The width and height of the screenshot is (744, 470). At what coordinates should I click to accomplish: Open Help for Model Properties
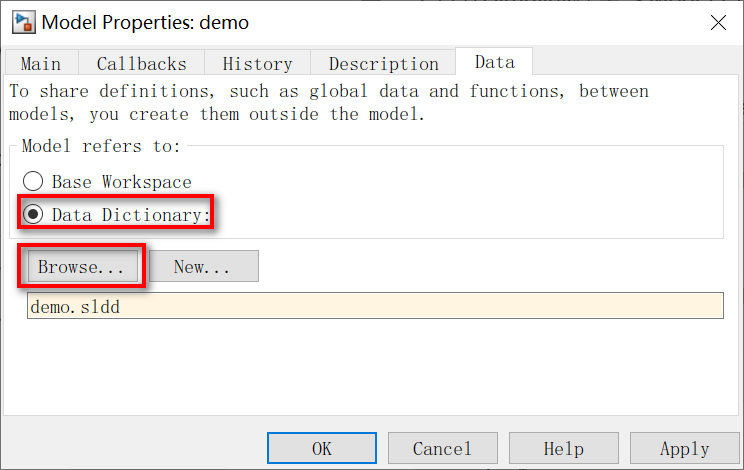pos(564,448)
